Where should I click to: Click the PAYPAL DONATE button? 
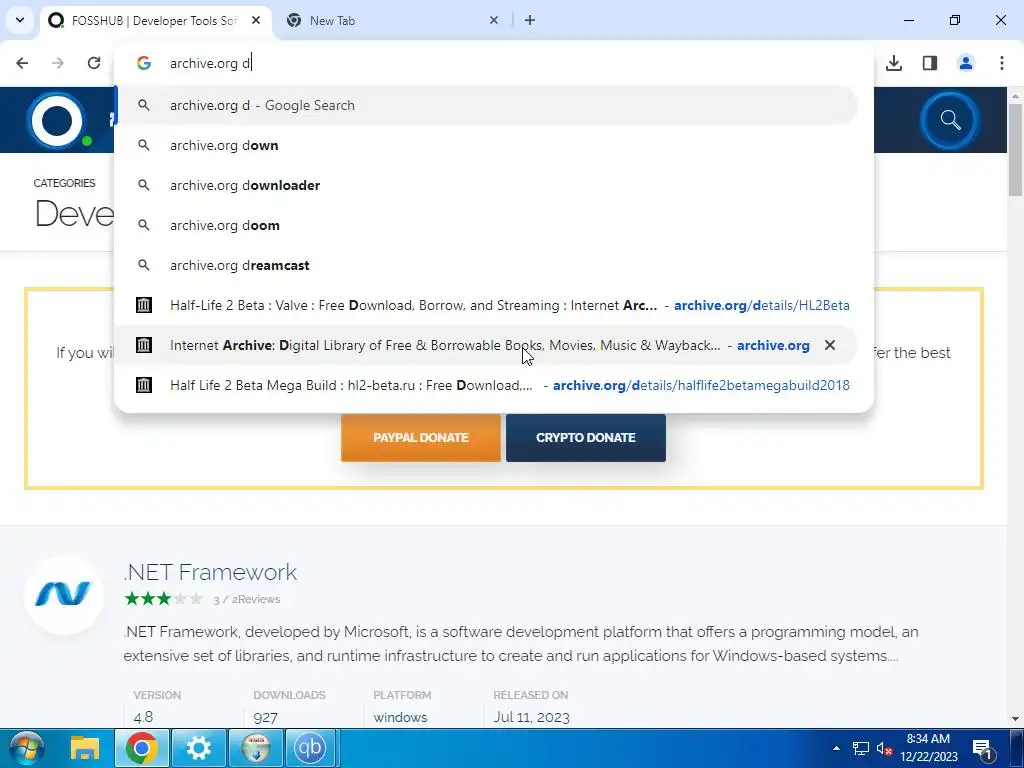coord(421,438)
